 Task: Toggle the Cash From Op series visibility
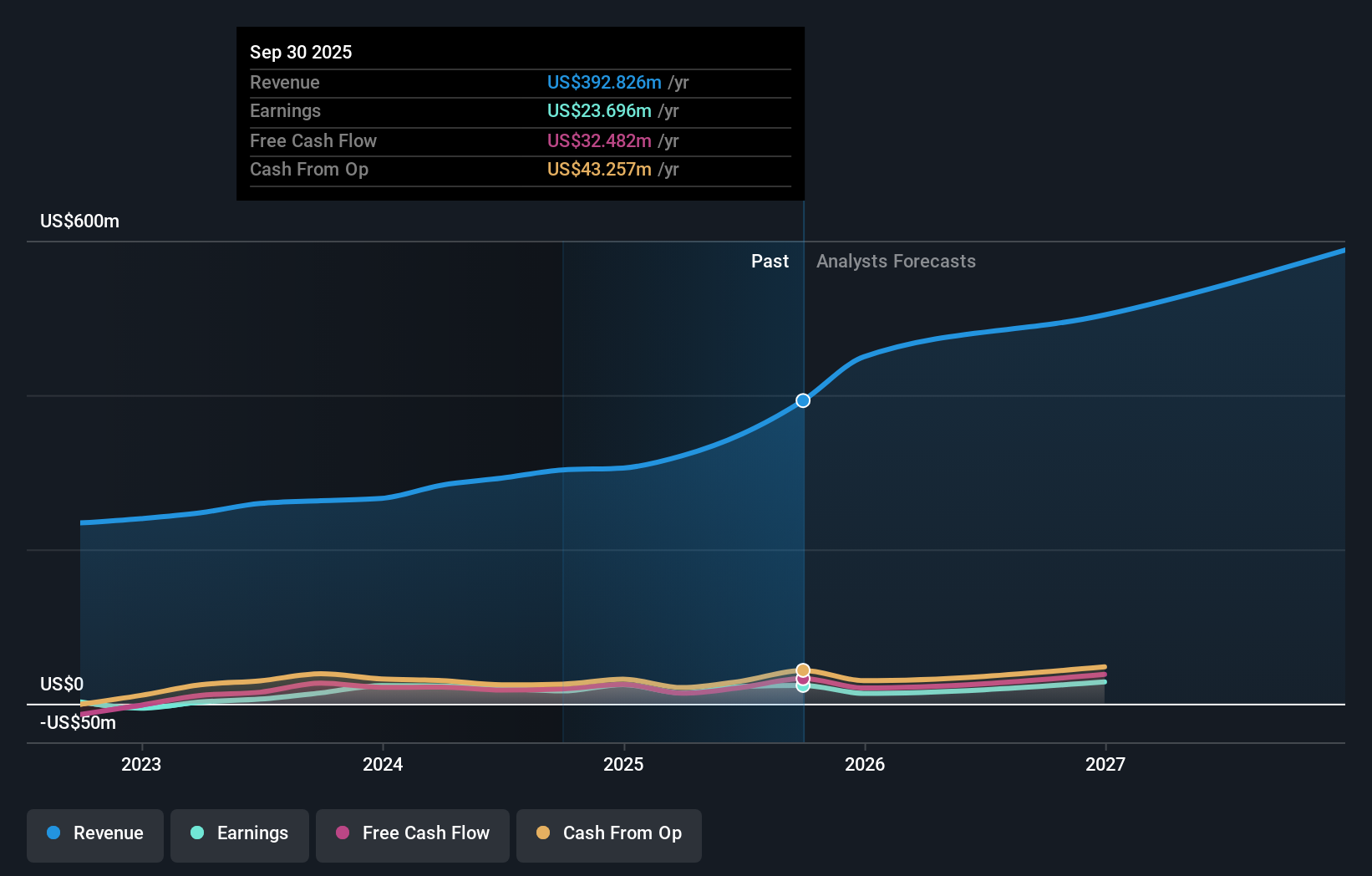pos(608,833)
